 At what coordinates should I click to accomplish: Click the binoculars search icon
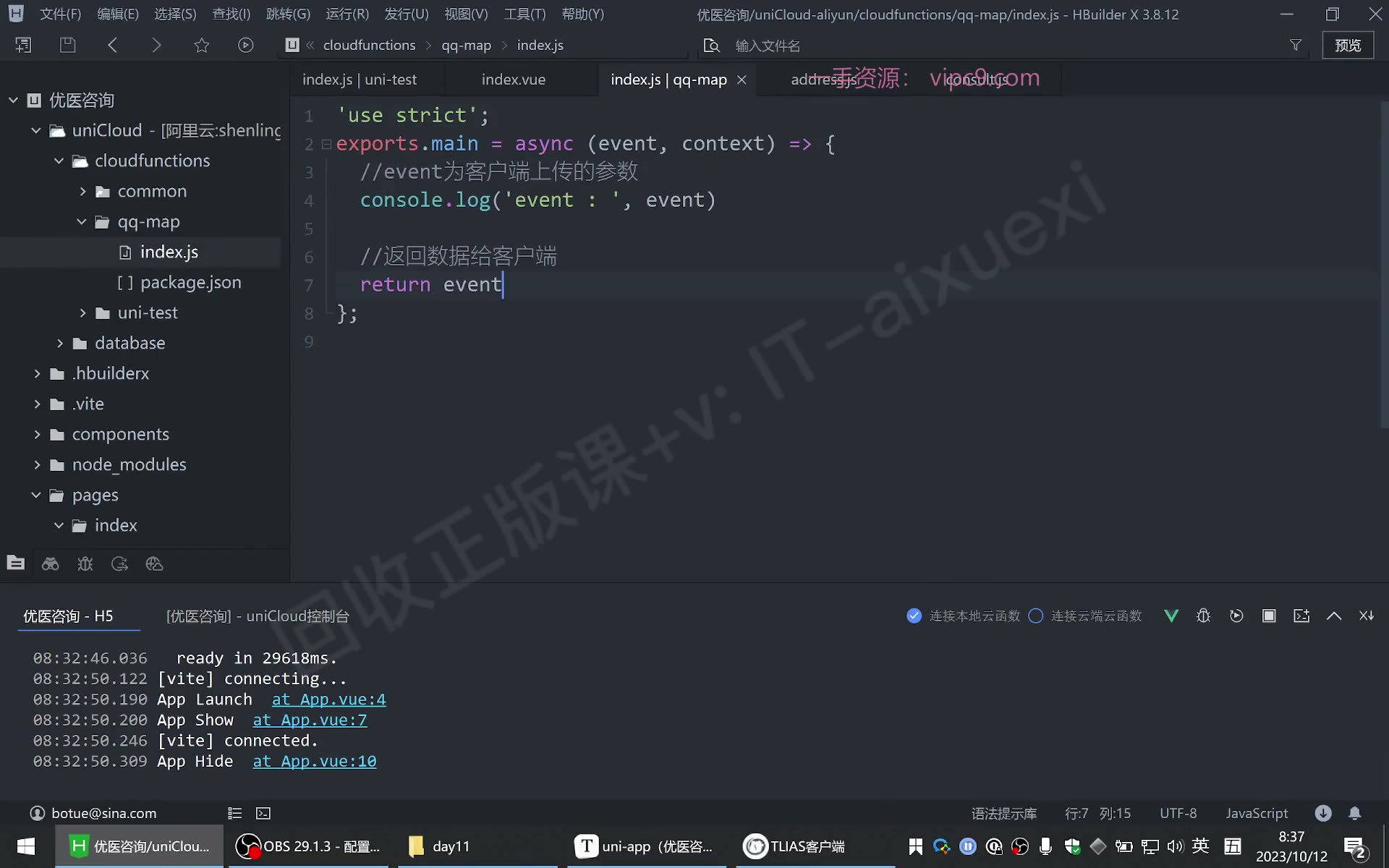point(50,563)
